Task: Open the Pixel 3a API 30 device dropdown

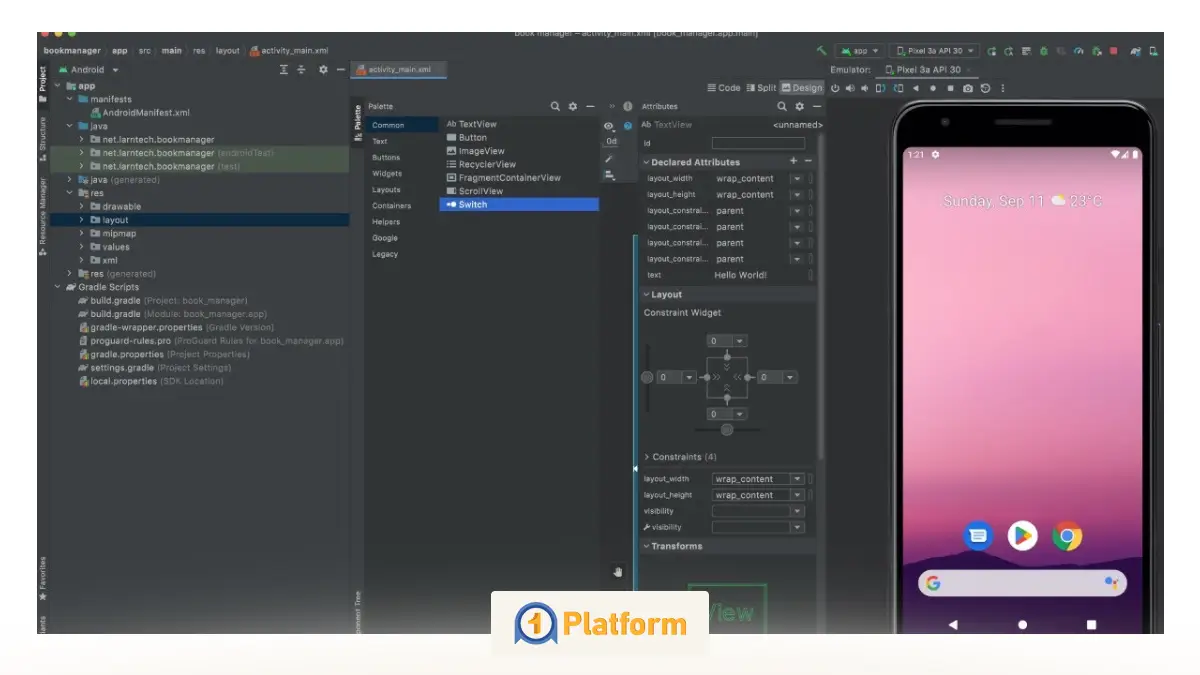Action: (x=935, y=51)
